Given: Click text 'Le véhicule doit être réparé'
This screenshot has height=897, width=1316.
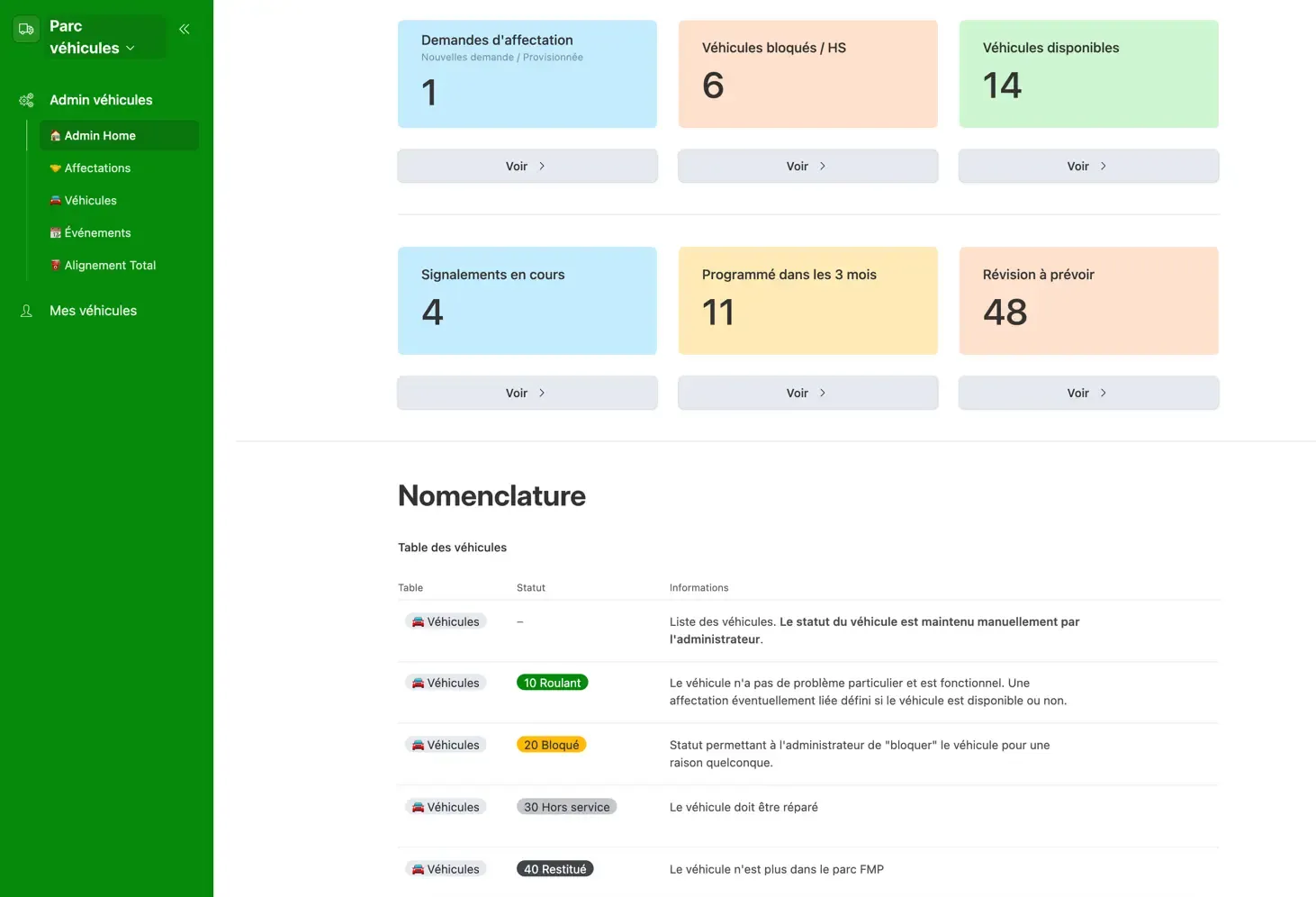Looking at the screenshot, I should pyautogui.click(x=744, y=807).
